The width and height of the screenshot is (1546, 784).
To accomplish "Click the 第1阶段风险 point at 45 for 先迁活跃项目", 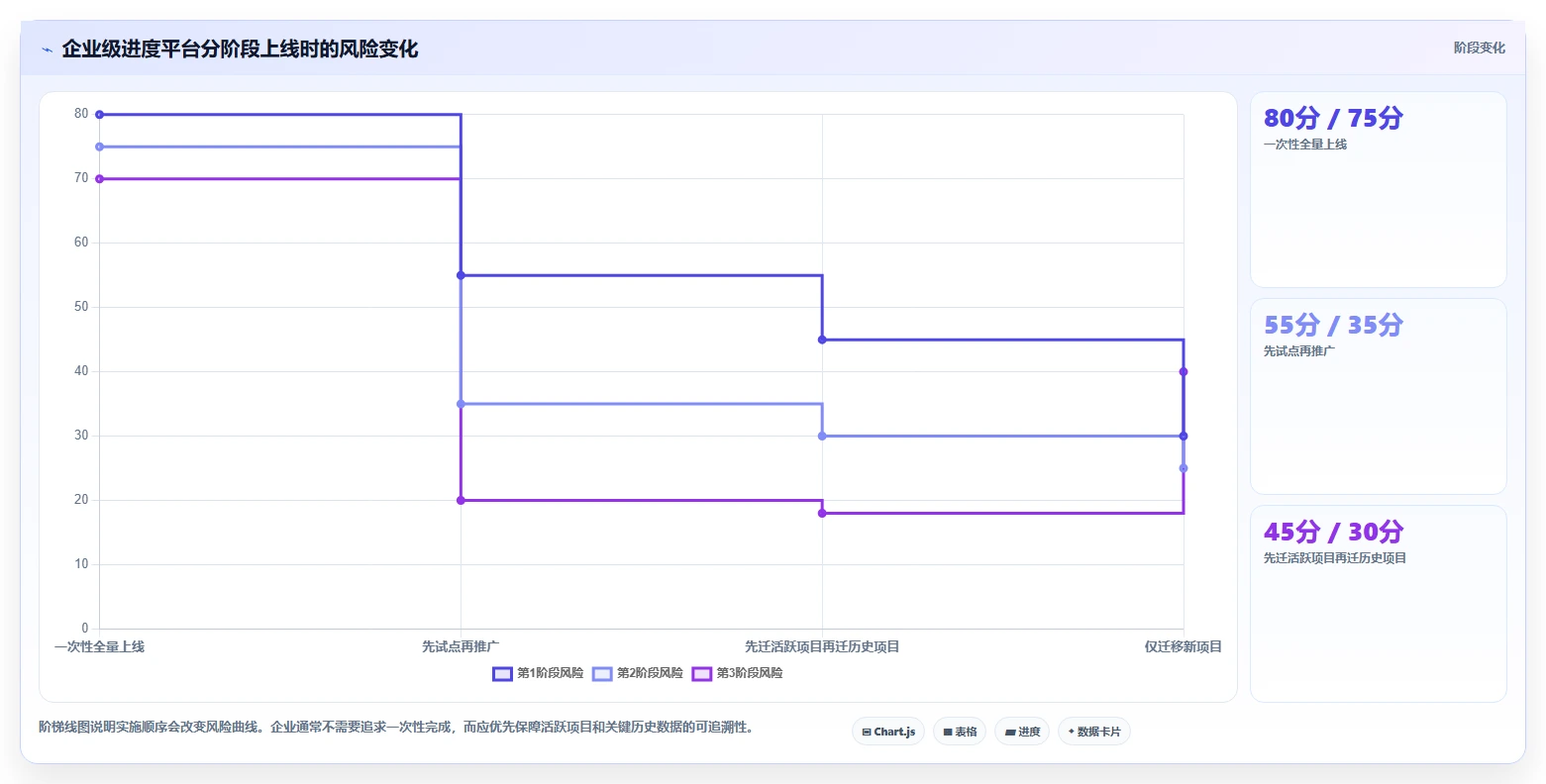I will pyautogui.click(x=822, y=340).
